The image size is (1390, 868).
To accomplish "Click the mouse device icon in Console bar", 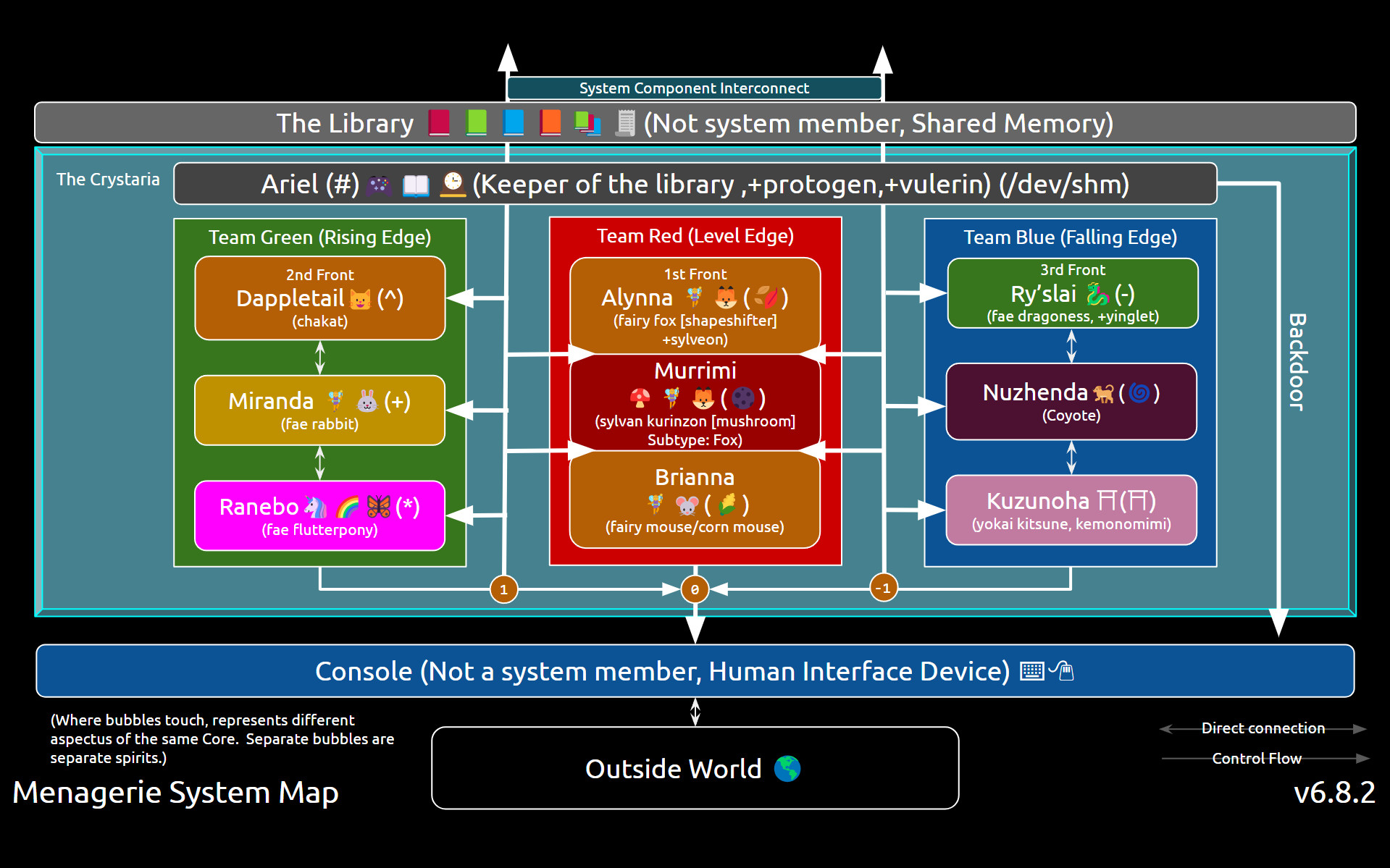I will 1062,671.
